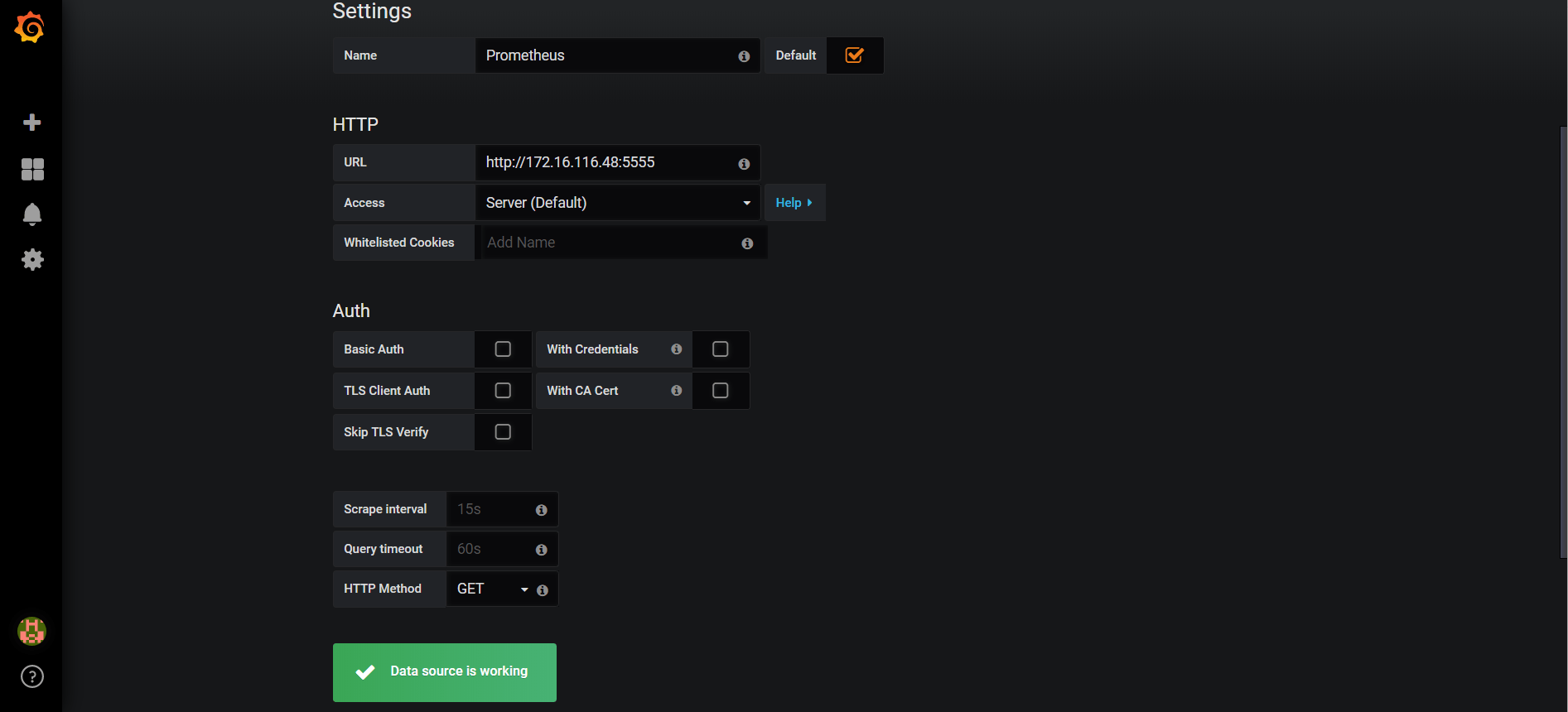Click info icon next to Scrape interval
Viewport: 1568px width, 712px height.
(x=541, y=510)
